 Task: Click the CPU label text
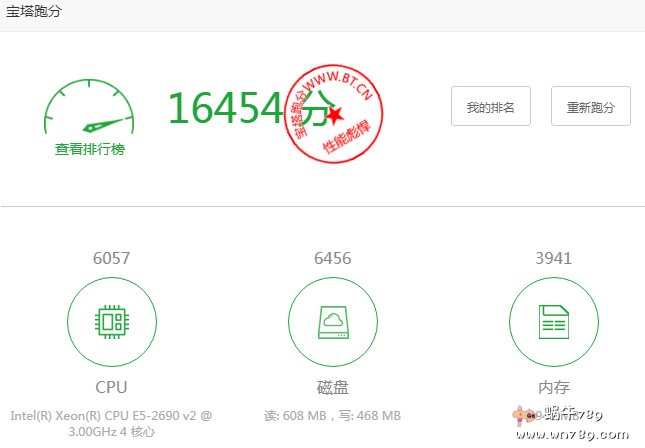point(111,387)
